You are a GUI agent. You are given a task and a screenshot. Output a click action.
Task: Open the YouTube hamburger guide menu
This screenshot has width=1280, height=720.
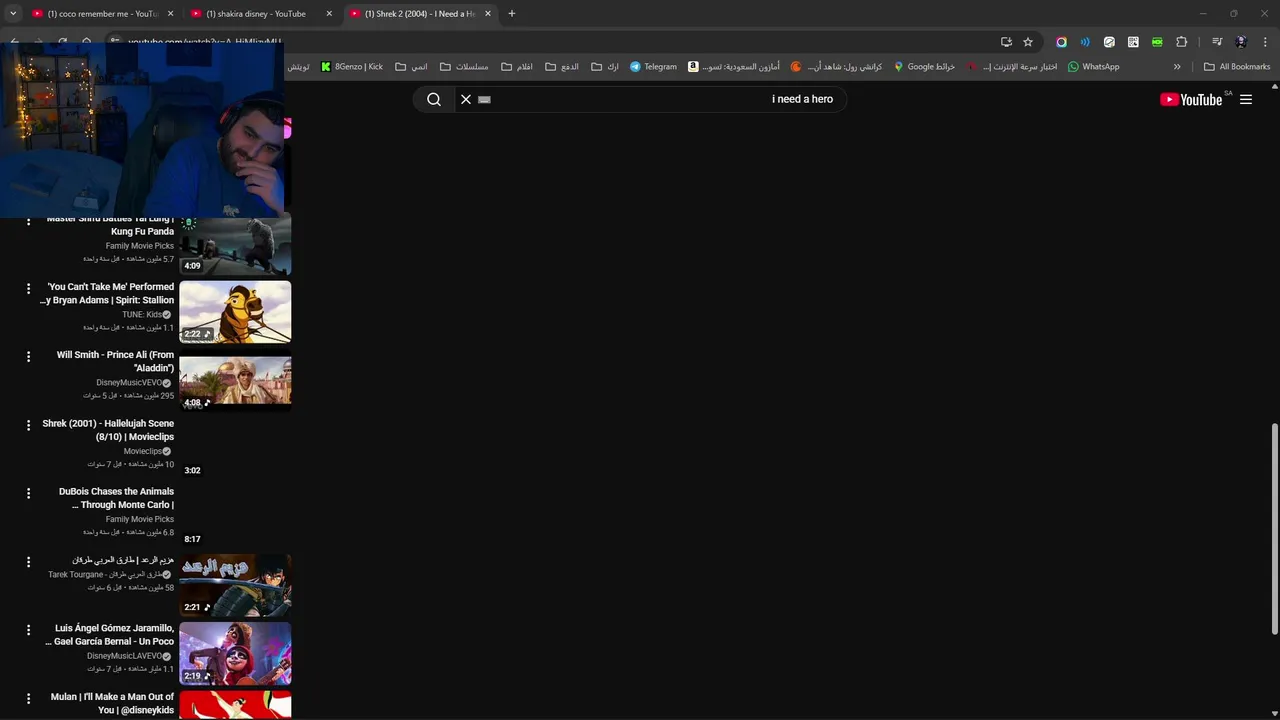(1246, 99)
